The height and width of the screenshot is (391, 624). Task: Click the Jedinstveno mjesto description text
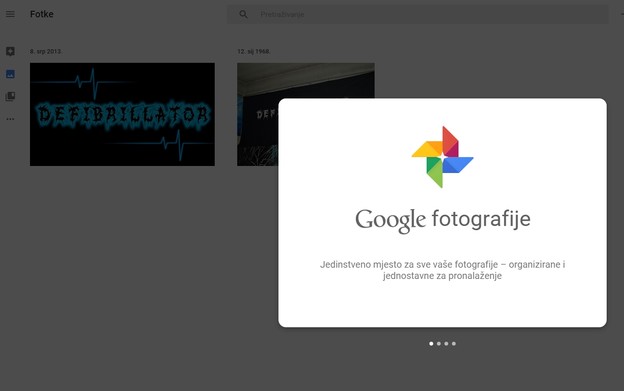[443, 270]
